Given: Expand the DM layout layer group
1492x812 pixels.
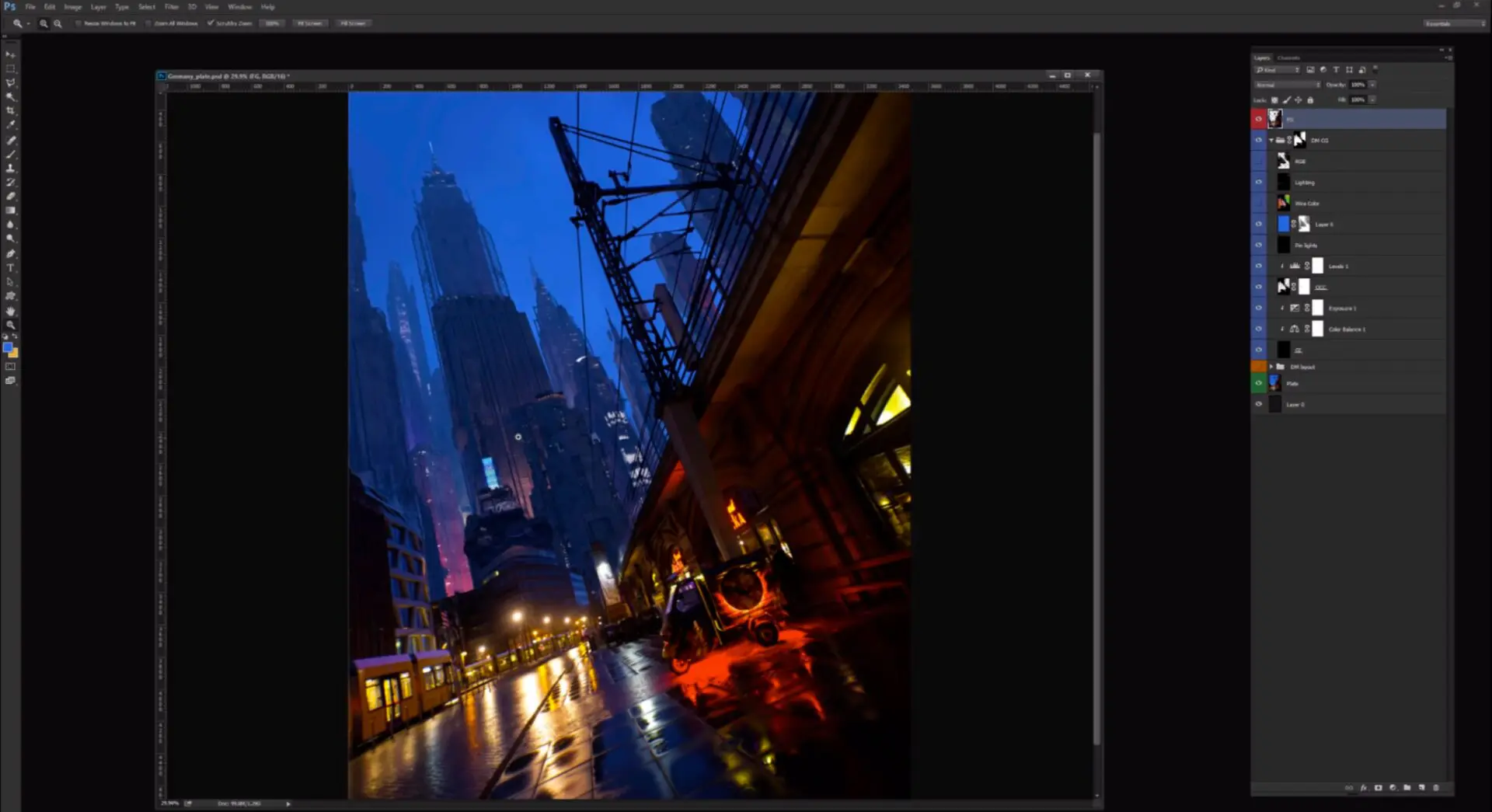Looking at the screenshot, I should click(x=1271, y=367).
